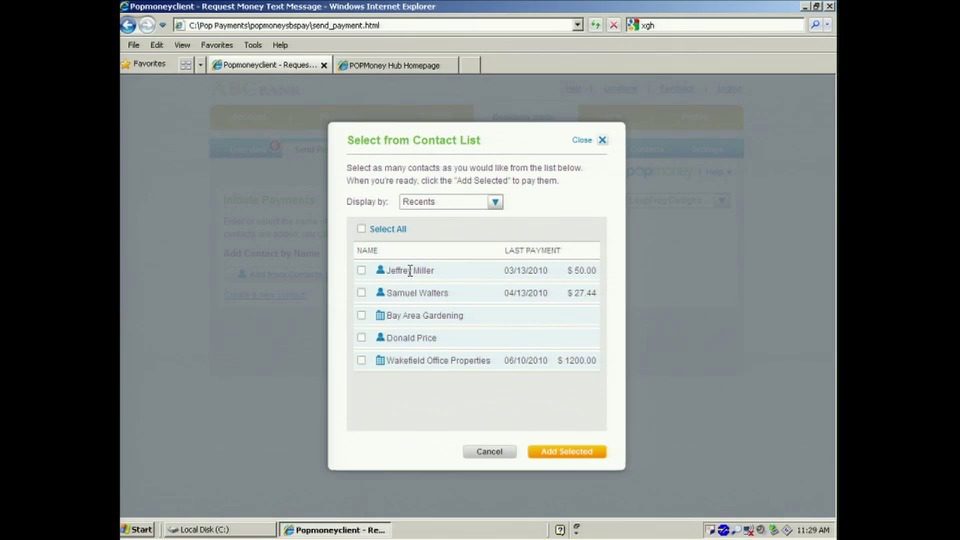This screenshot has height=540, width=960.
Task: Open a new blank tab
Action: coord(470,65)
